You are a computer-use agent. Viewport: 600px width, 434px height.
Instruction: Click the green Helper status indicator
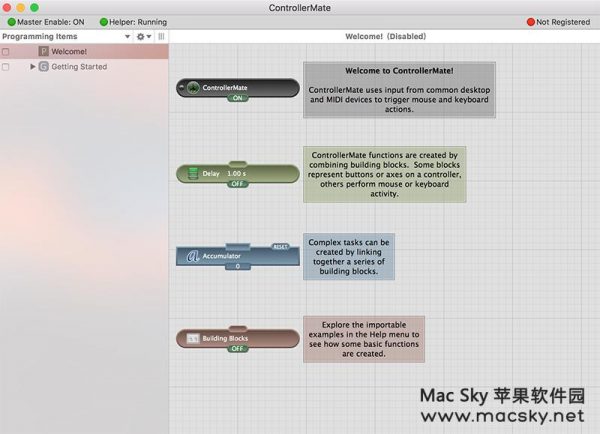click(104, 22)
